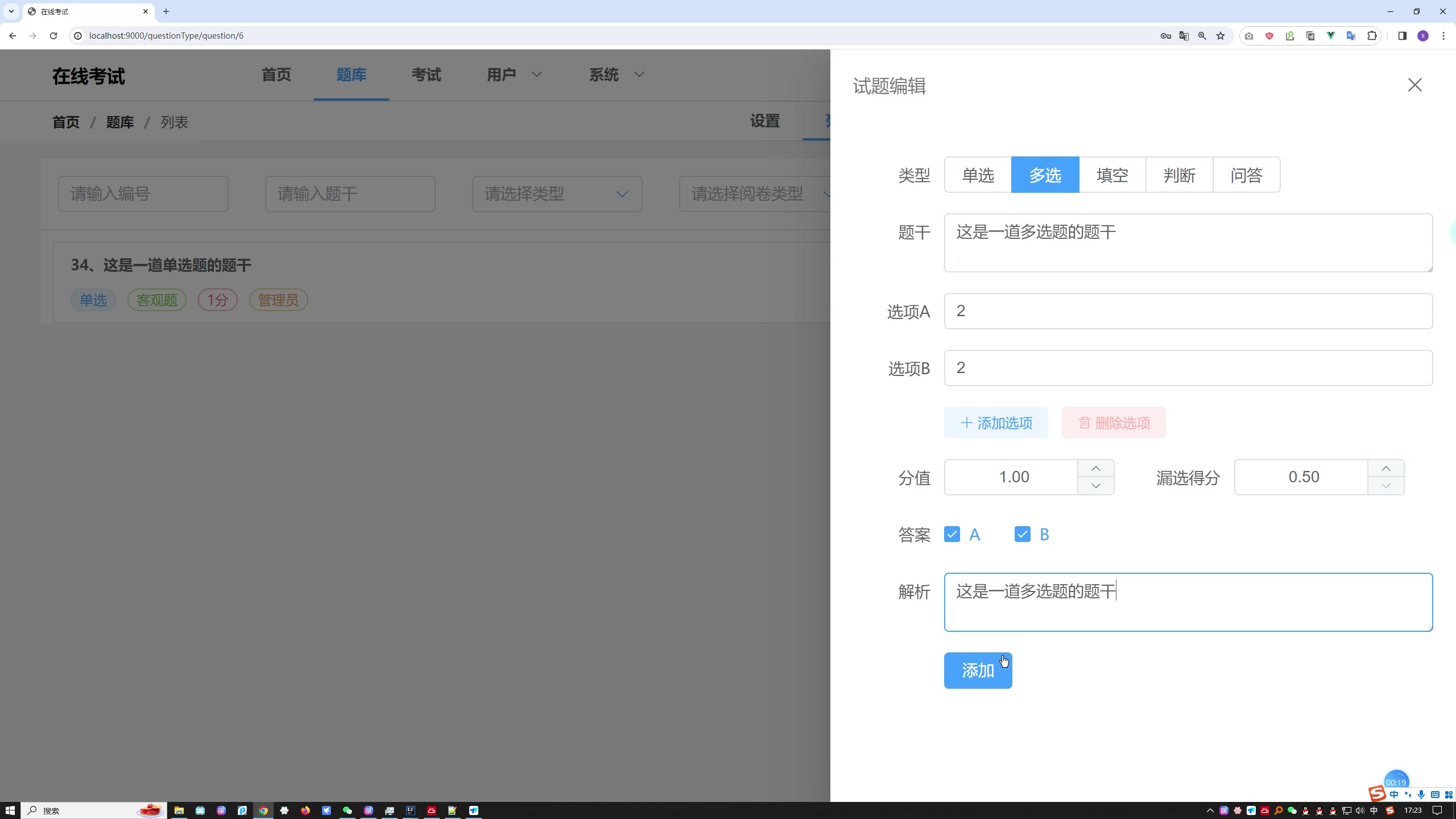Click the 请输入题干 search input
The width and height of the screenshot is (1456, 819).
(350, 194)
